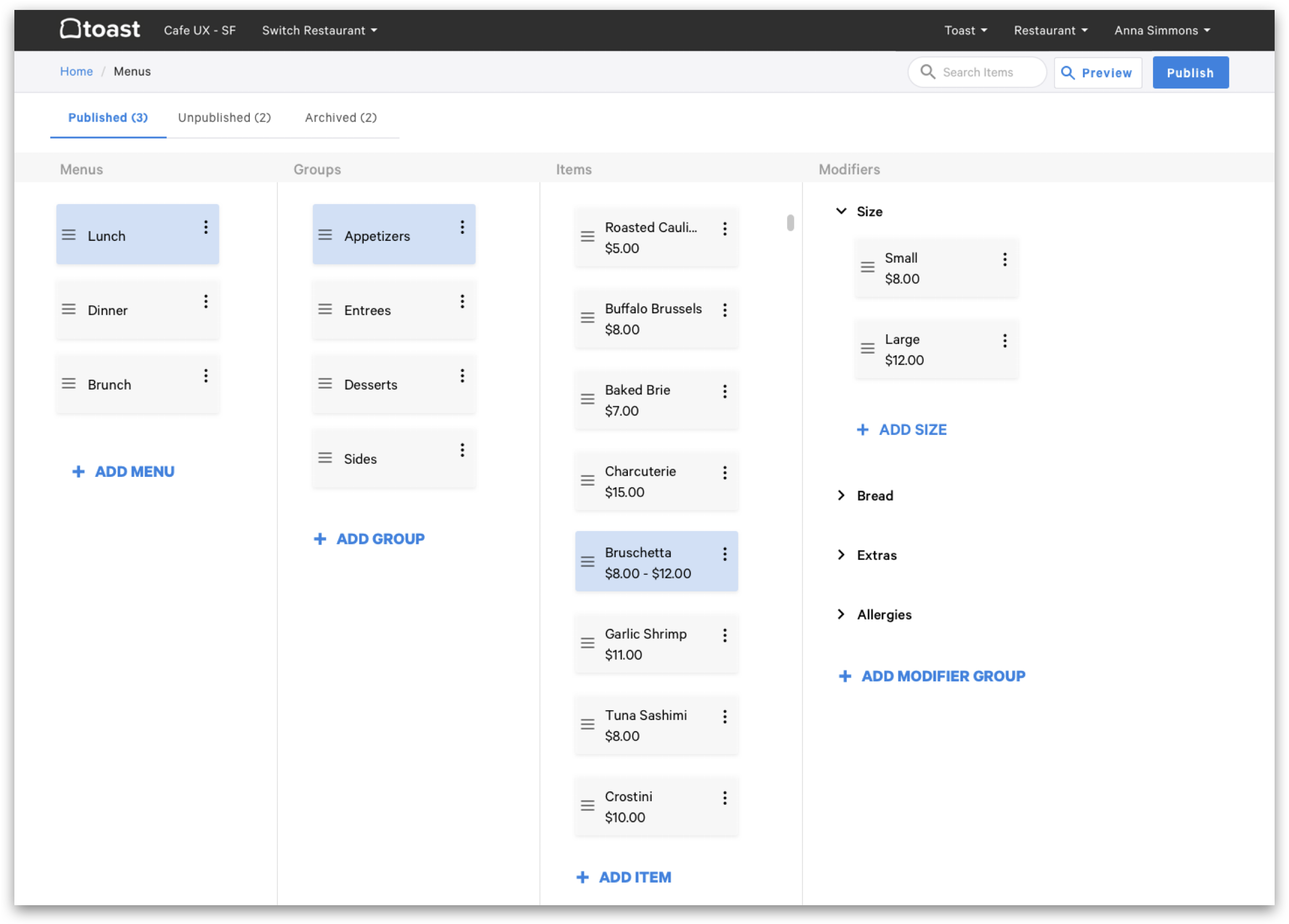Click ADD GROUP
This screenshot has width=1289, height=924.
(369, 539)
